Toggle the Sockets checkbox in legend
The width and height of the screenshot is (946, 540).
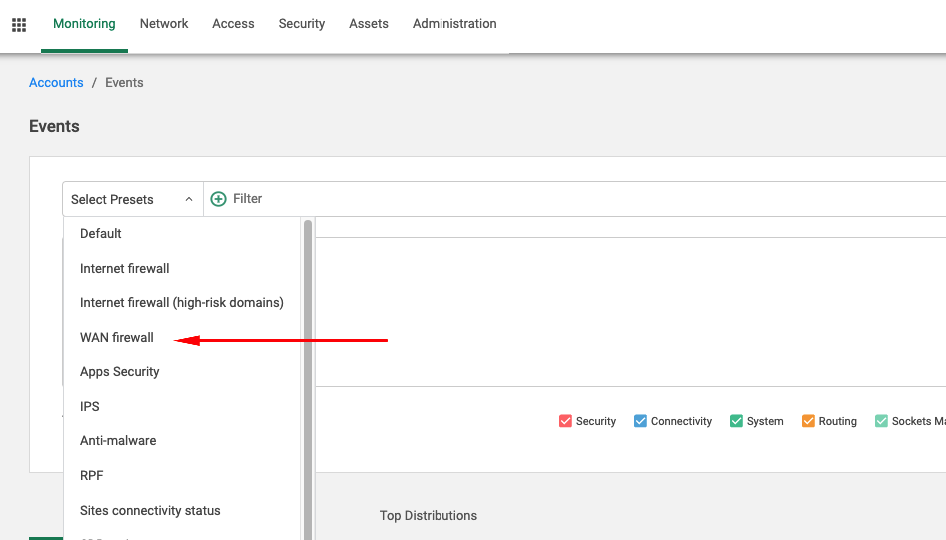click(x=881, y=421)
